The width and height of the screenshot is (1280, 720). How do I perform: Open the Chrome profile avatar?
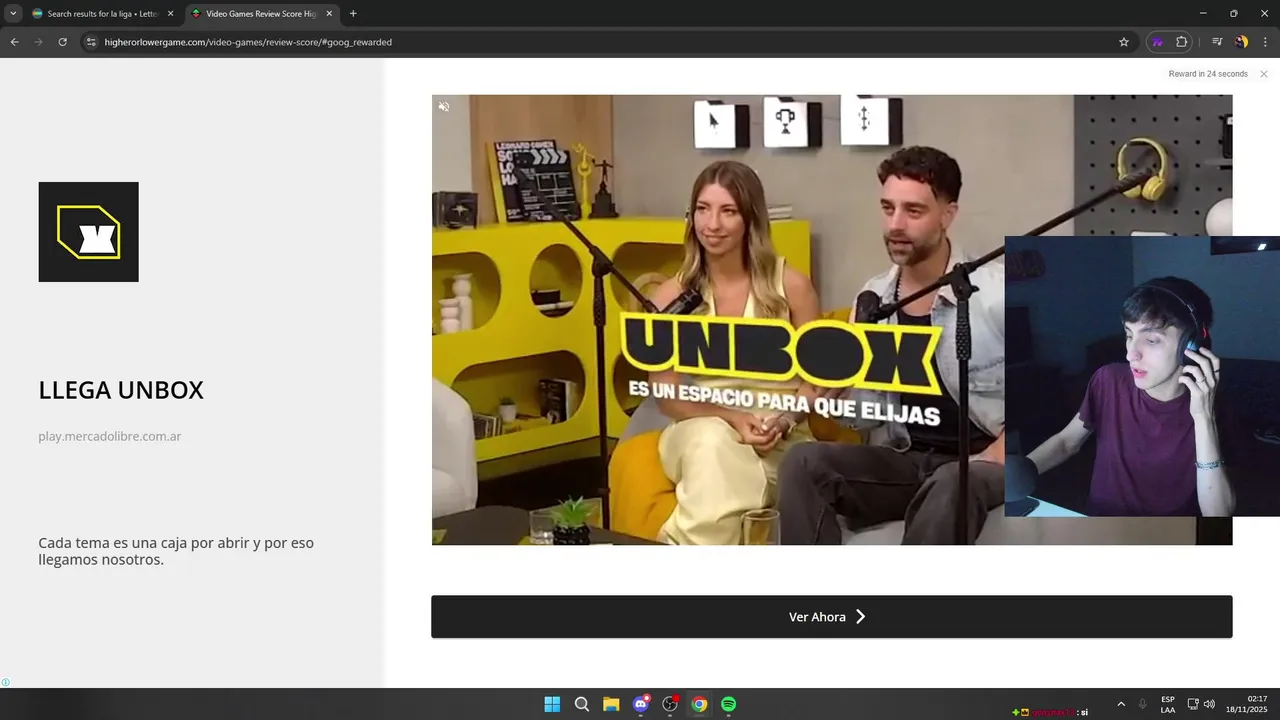(1241, 42)
